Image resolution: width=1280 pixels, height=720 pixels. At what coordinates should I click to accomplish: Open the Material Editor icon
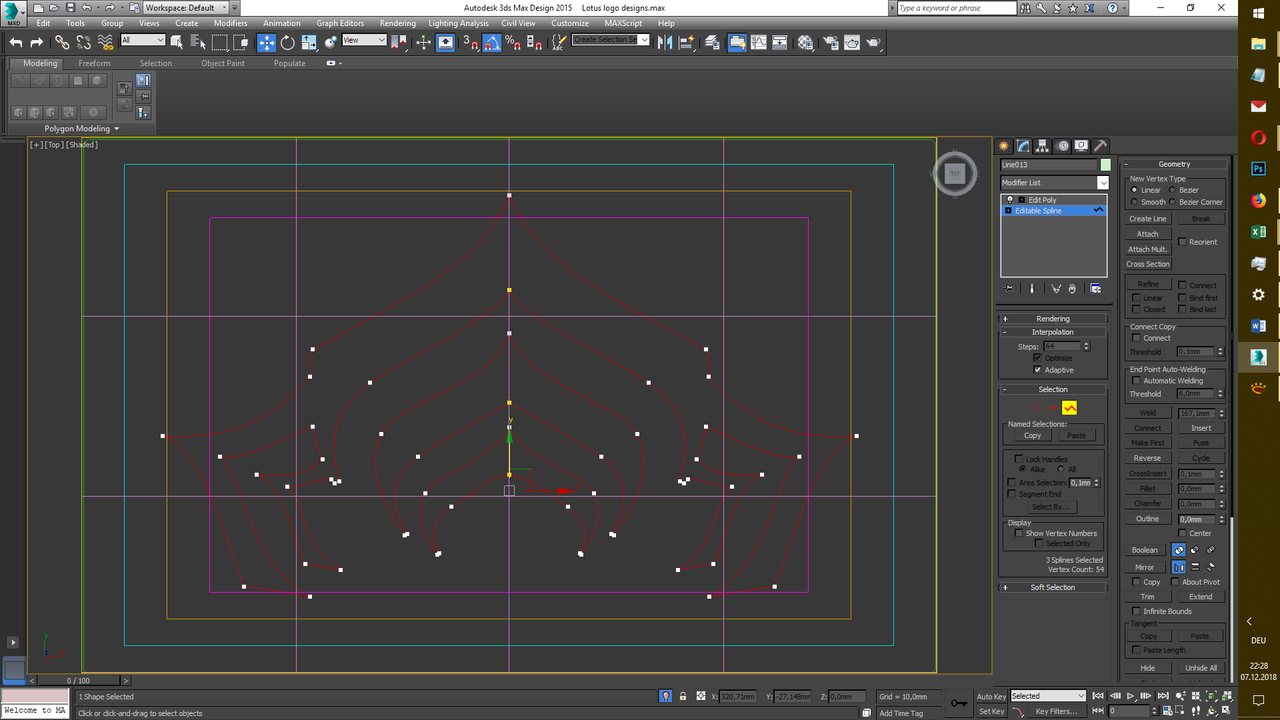point(806,42)
